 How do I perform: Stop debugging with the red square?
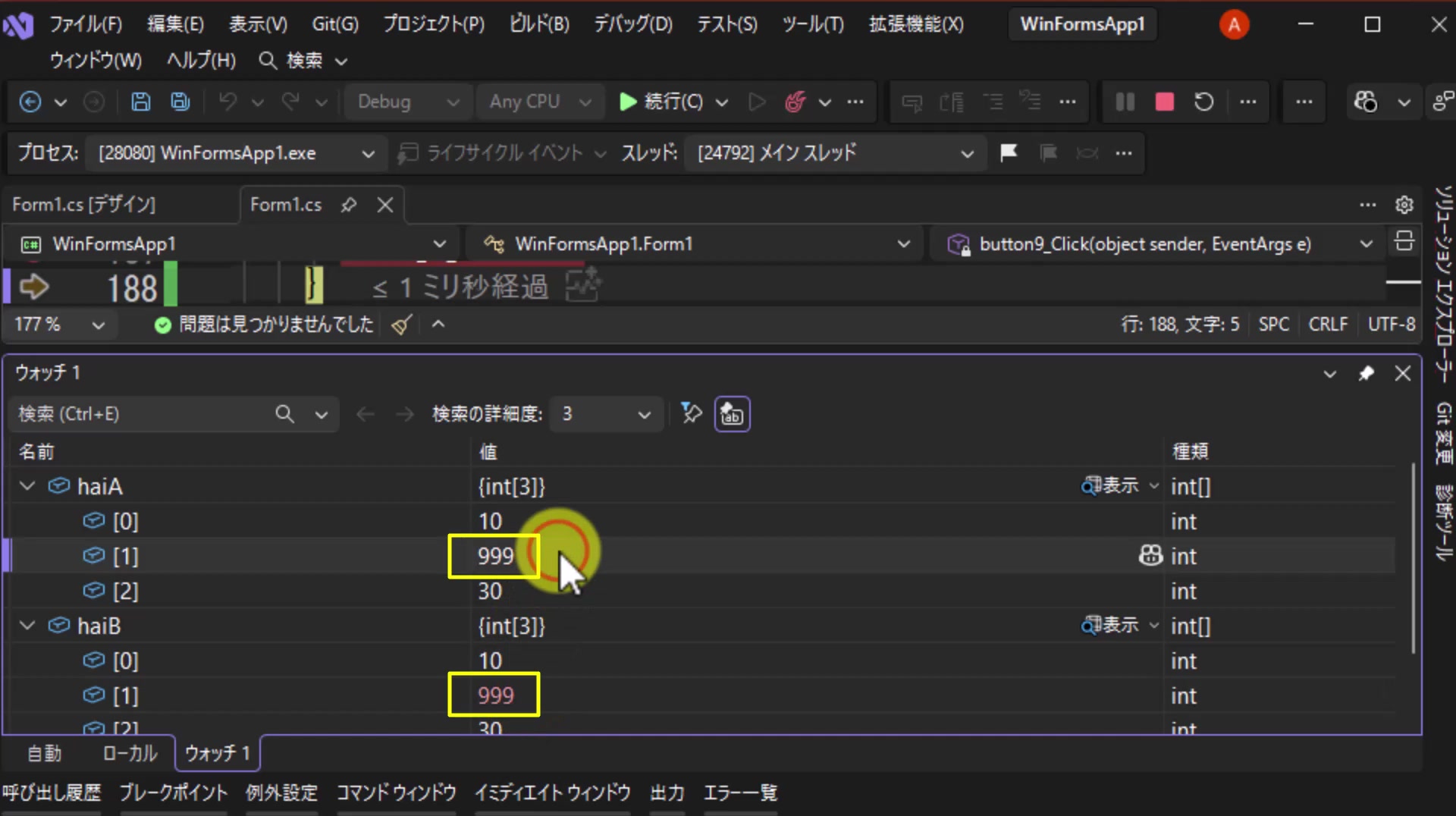tap(1164, 102)
